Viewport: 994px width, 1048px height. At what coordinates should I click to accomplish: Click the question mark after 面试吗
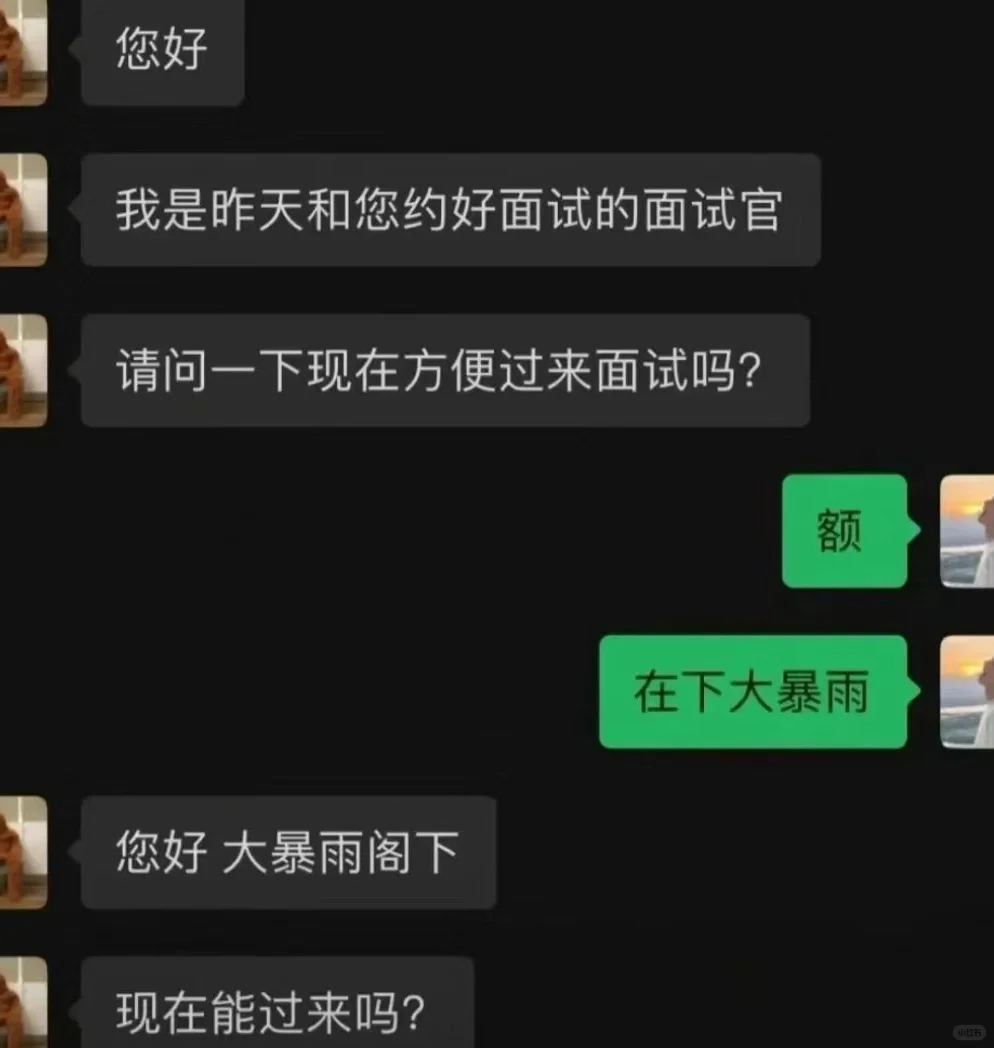click(751, 370)
